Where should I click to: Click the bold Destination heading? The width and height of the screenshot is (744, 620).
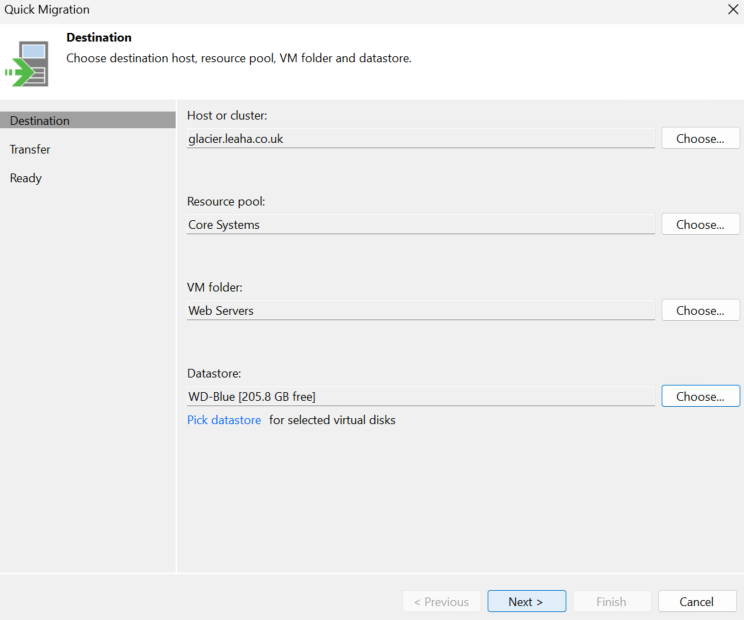point(99,37)
